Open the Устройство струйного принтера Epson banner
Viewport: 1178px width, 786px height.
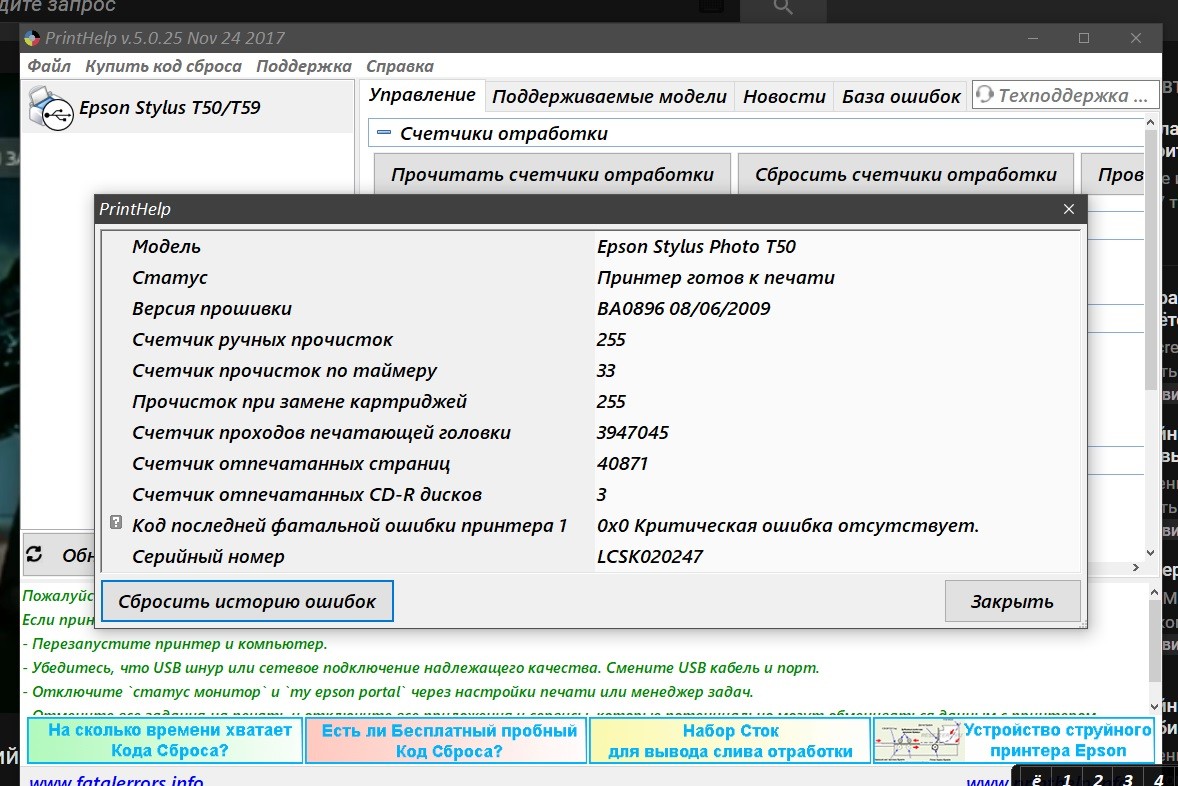[1013, 741]
